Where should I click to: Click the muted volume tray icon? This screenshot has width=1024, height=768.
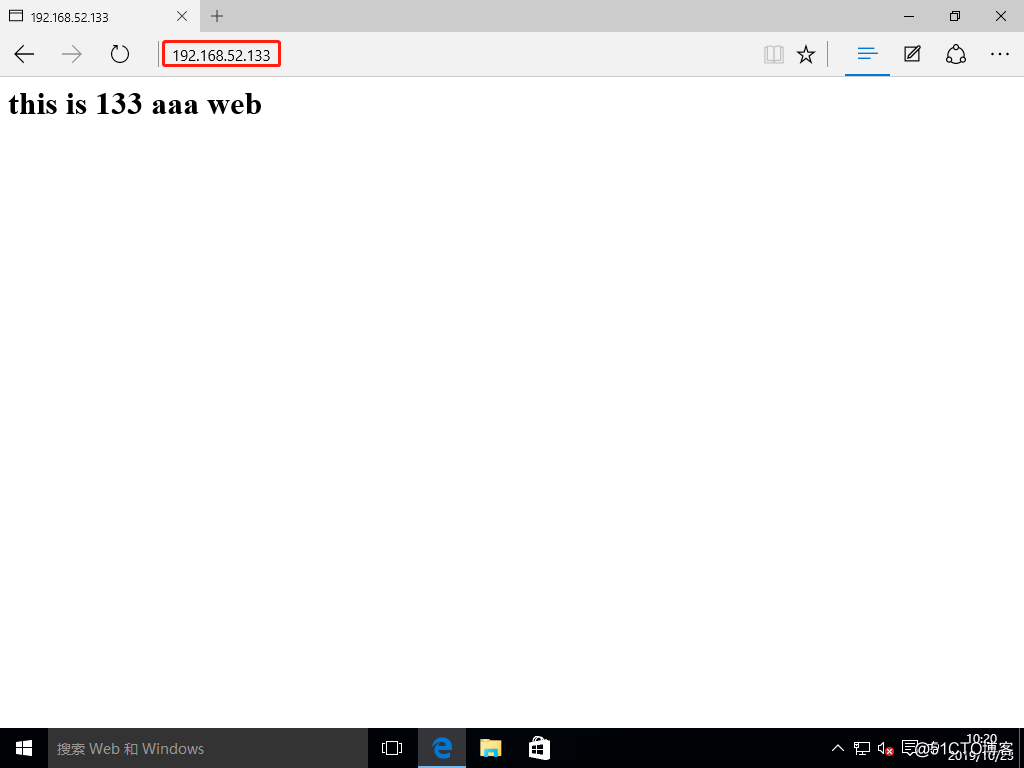pos(886,748)
